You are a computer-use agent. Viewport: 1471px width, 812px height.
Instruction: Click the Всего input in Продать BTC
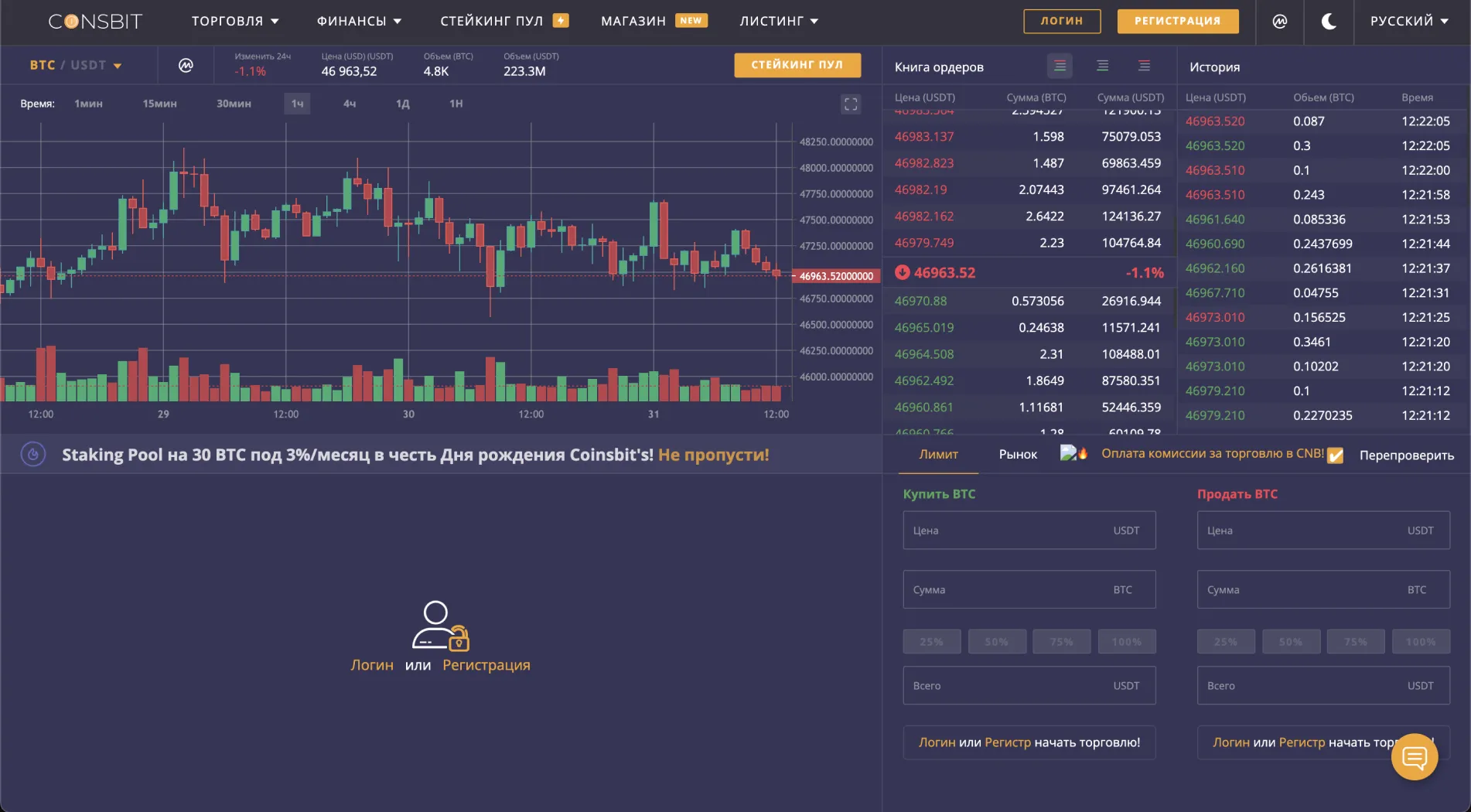click(1323, 686)
